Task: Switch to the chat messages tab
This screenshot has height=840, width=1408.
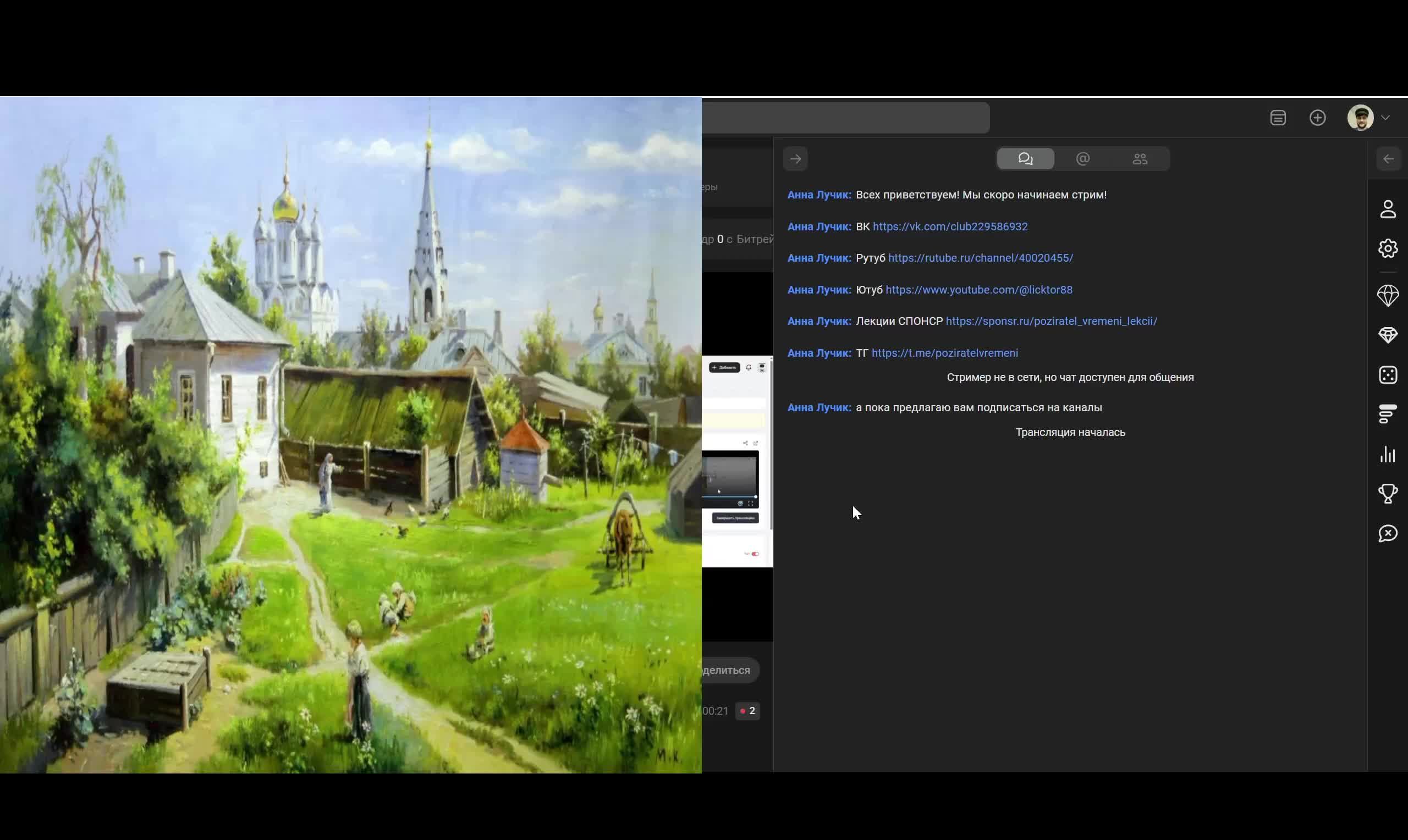Action: coord(1025,159)
